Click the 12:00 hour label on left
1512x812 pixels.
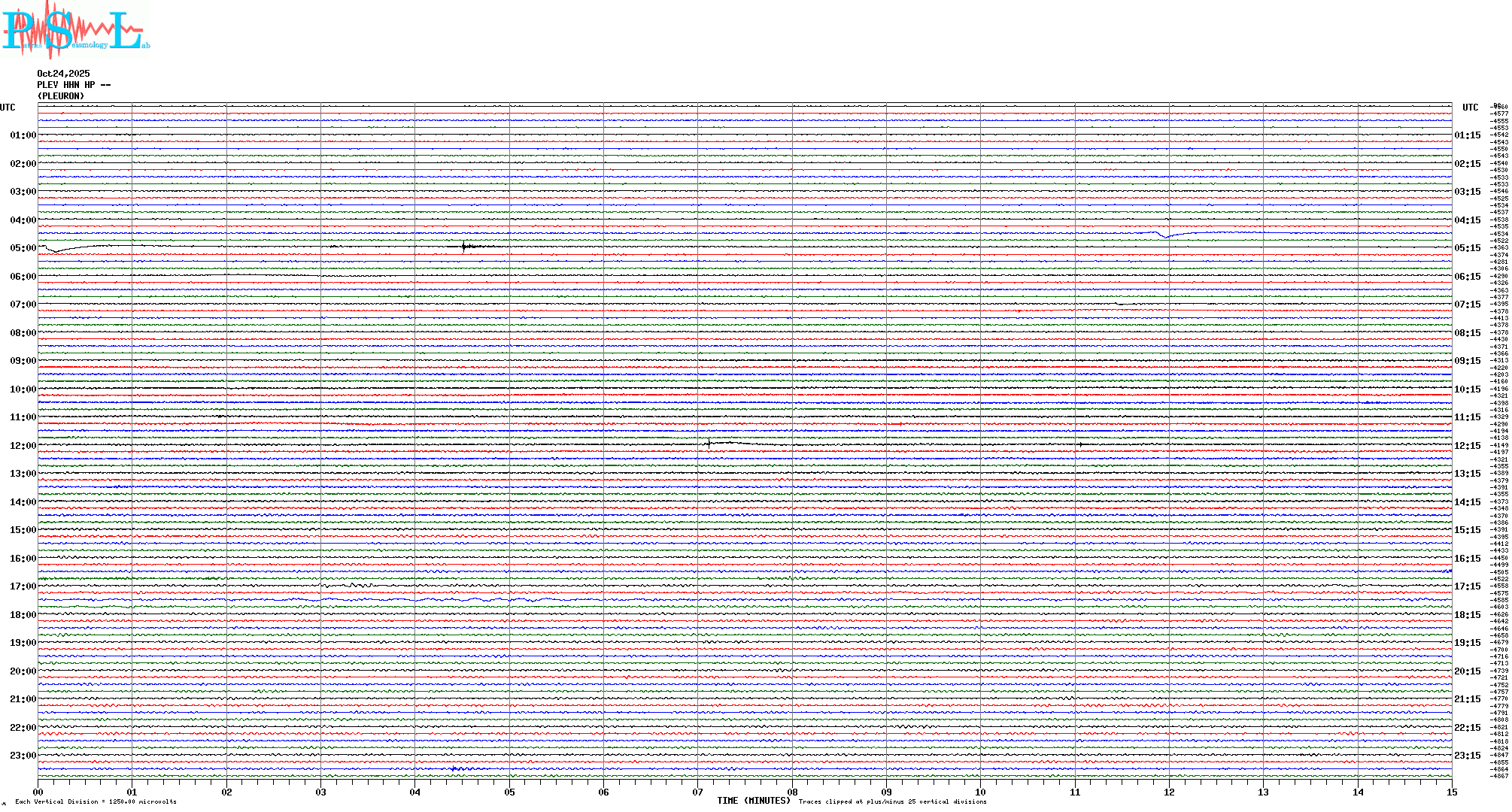[23, 446]
